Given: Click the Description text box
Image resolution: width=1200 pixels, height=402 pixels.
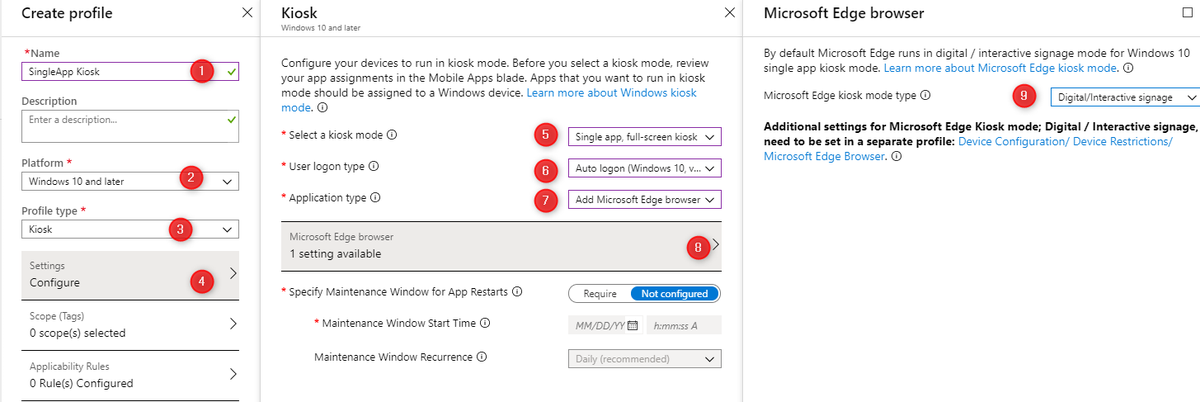Looking at the screenshot, I should [130, 127].
